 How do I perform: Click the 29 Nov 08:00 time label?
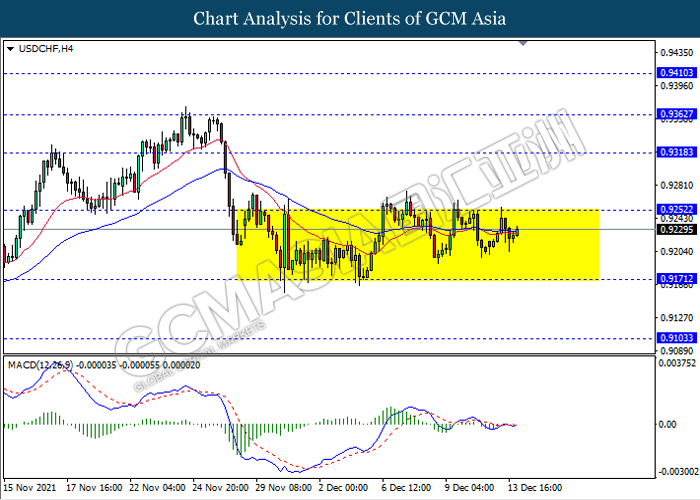pyautogui.click(x=284, y=488)
